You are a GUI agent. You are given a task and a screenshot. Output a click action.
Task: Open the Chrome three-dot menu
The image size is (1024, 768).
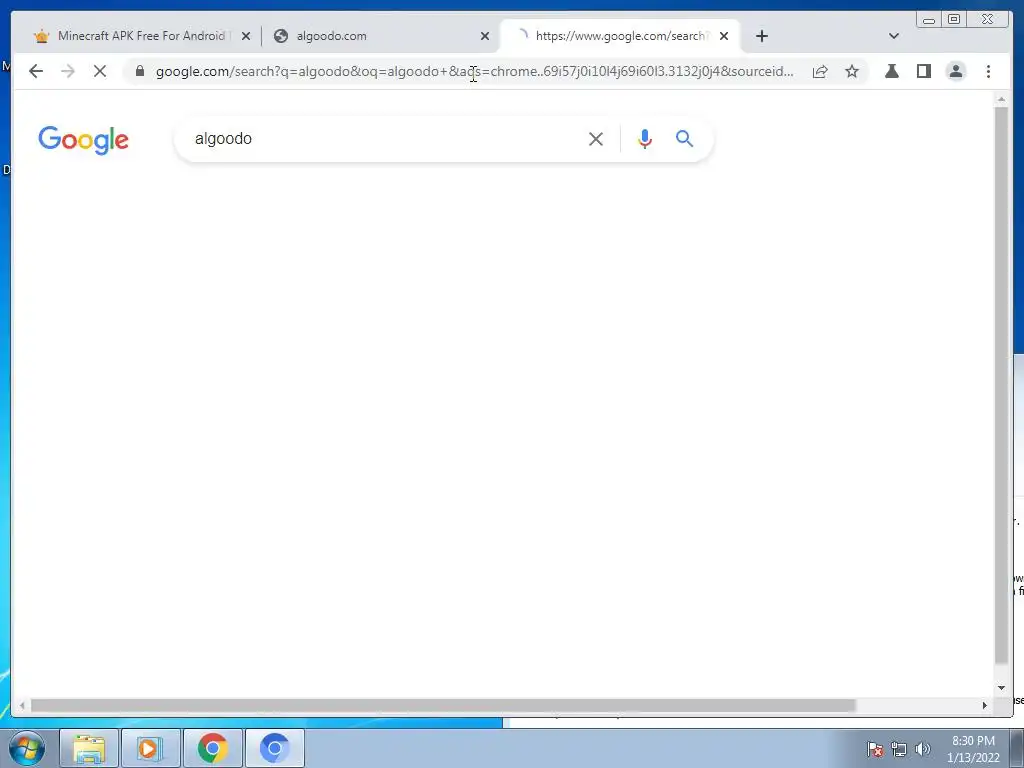coord(988,71)
